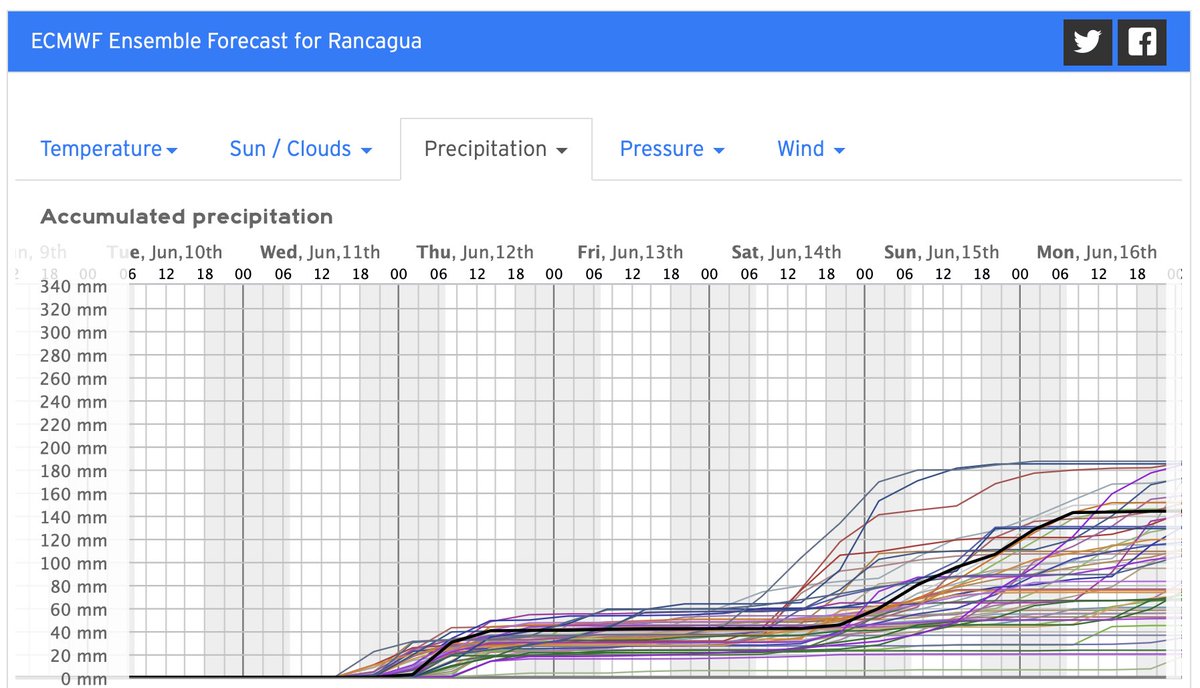Click the '260 mm' axis label
Image resolution: width=1200 pixels, height=688 pixels.
(x=73, y=379)
